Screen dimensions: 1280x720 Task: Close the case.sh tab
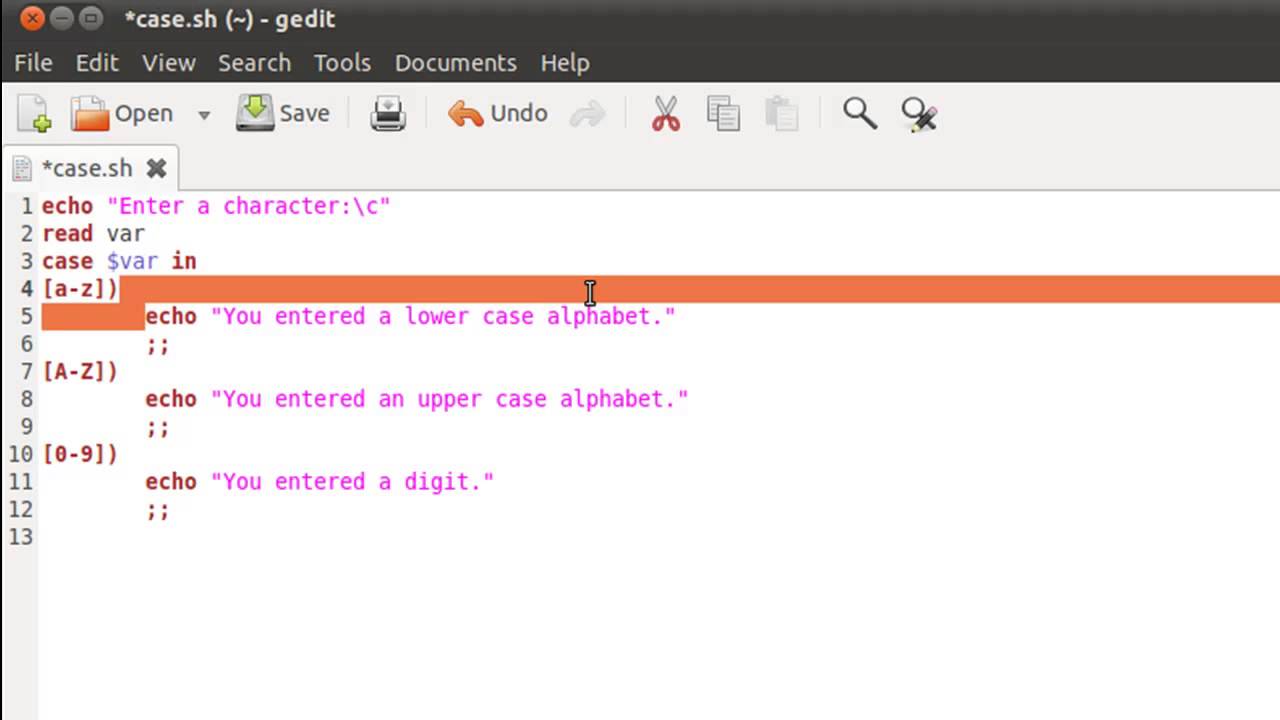click(x=156, y=168)
